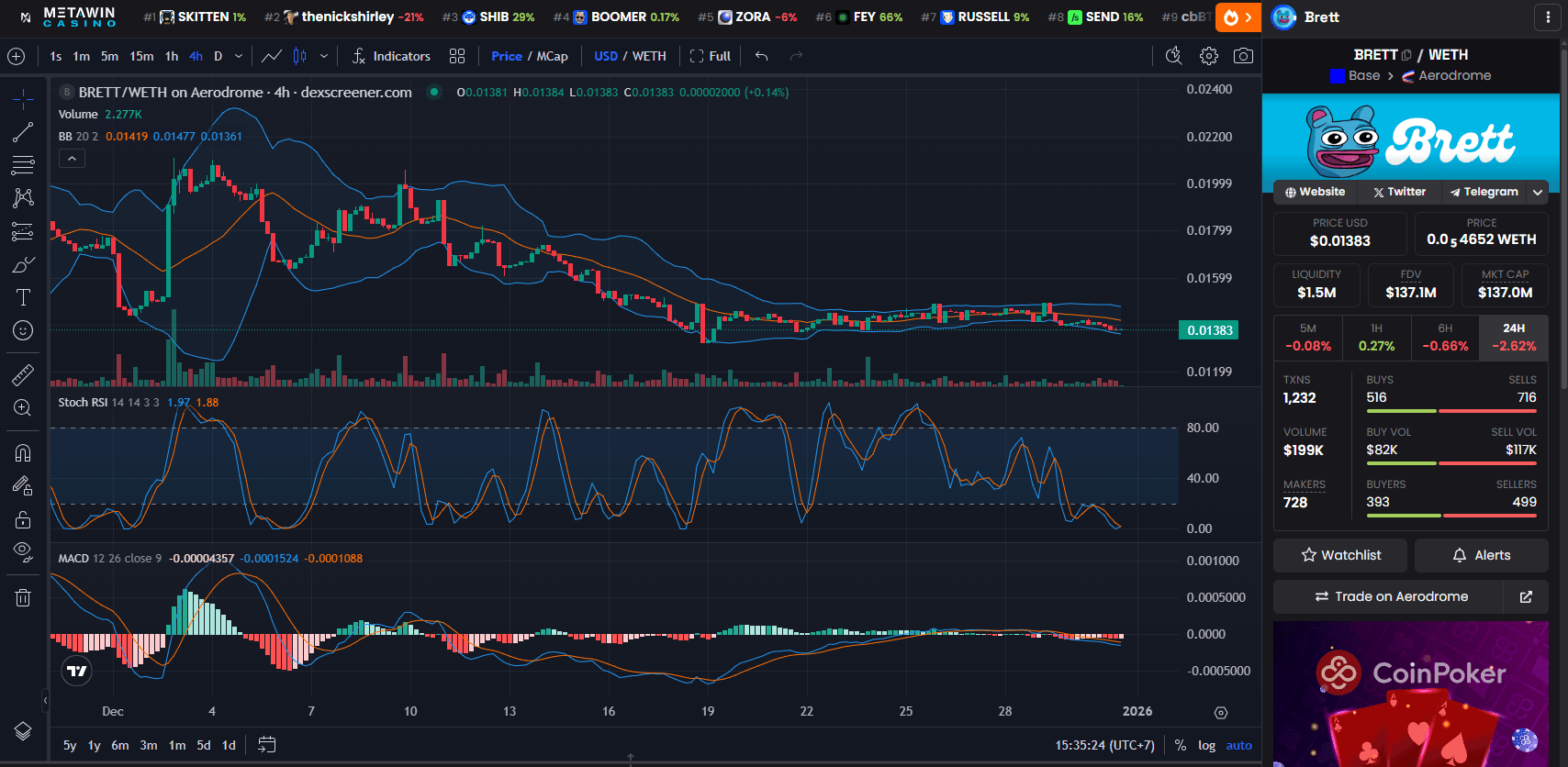This screenshot has height=767, width=1568.
Task: Take a chart snapshot with camera icon
Action: click(x=1243, y=56)
